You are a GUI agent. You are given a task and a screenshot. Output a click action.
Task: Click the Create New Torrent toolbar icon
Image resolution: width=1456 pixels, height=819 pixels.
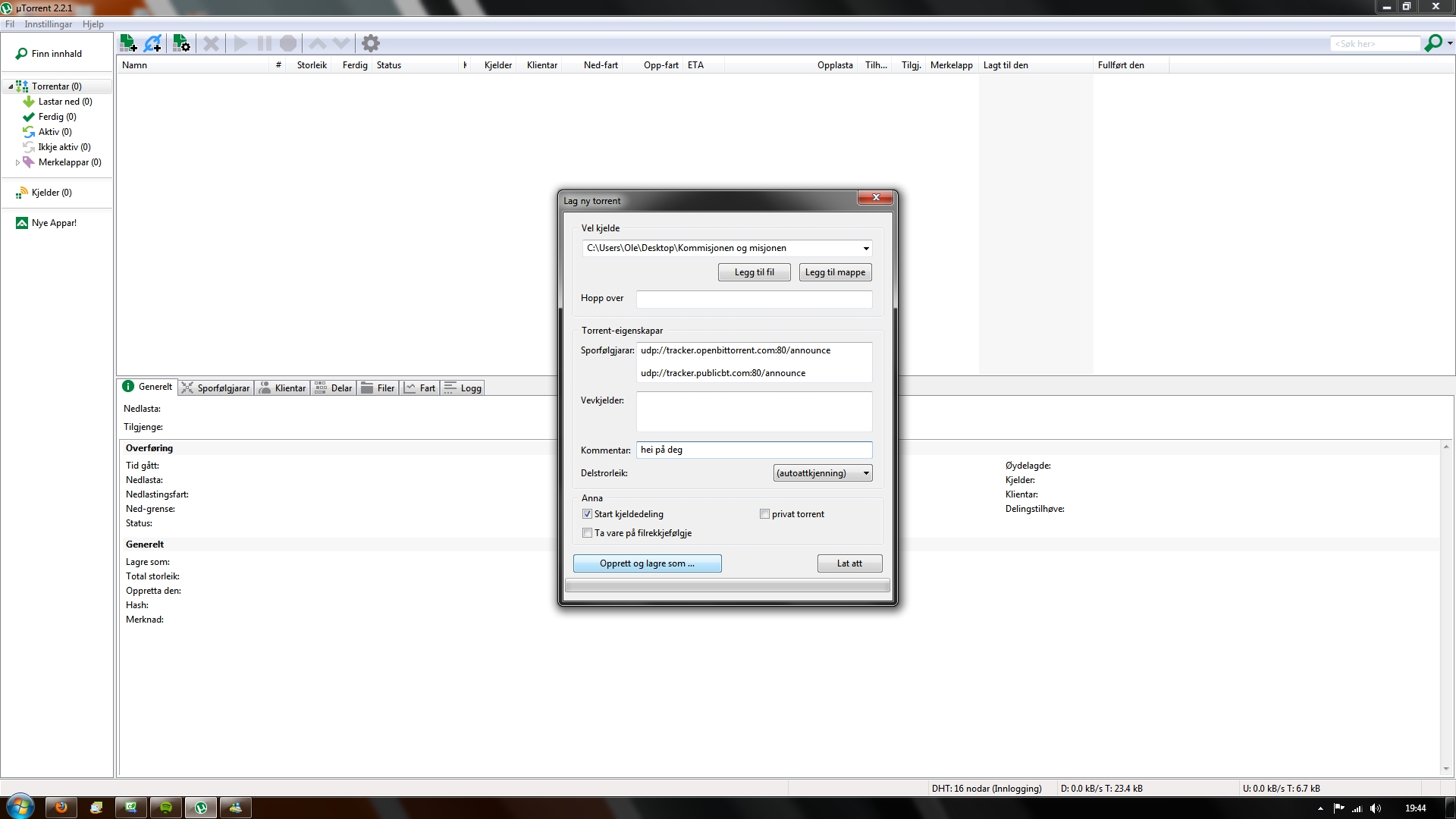pyautogui.click(x=181, y=43)
